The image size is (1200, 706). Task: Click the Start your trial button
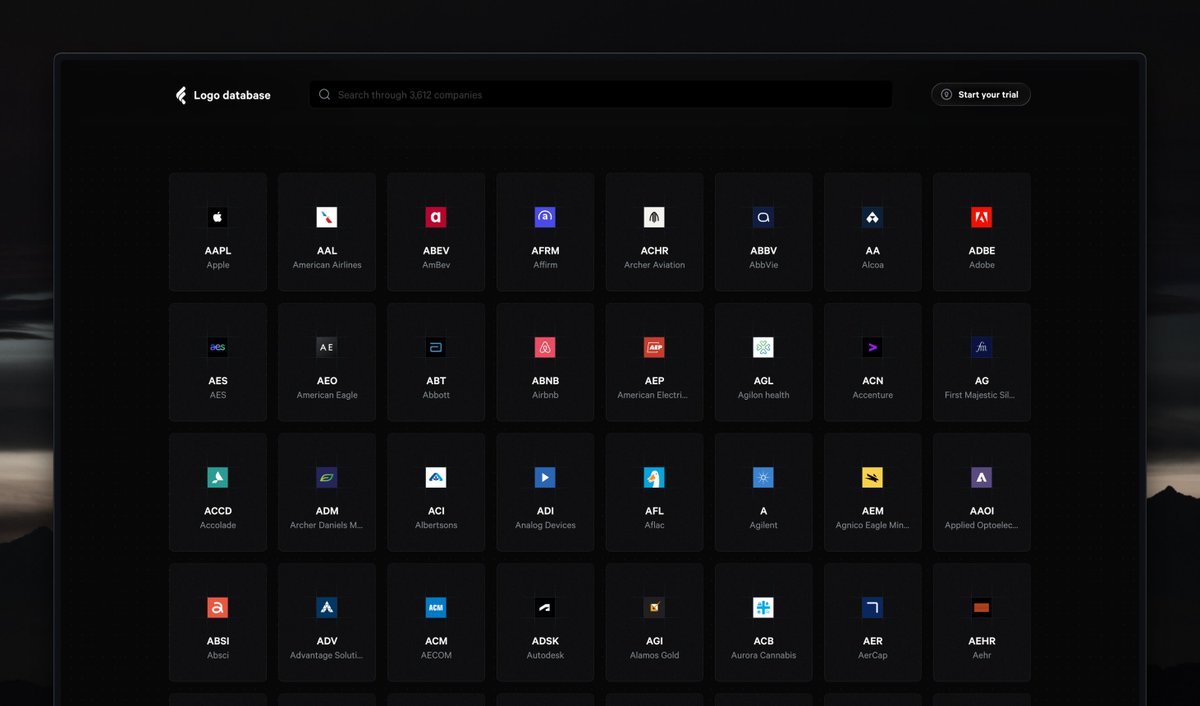(x=980, y=95)
